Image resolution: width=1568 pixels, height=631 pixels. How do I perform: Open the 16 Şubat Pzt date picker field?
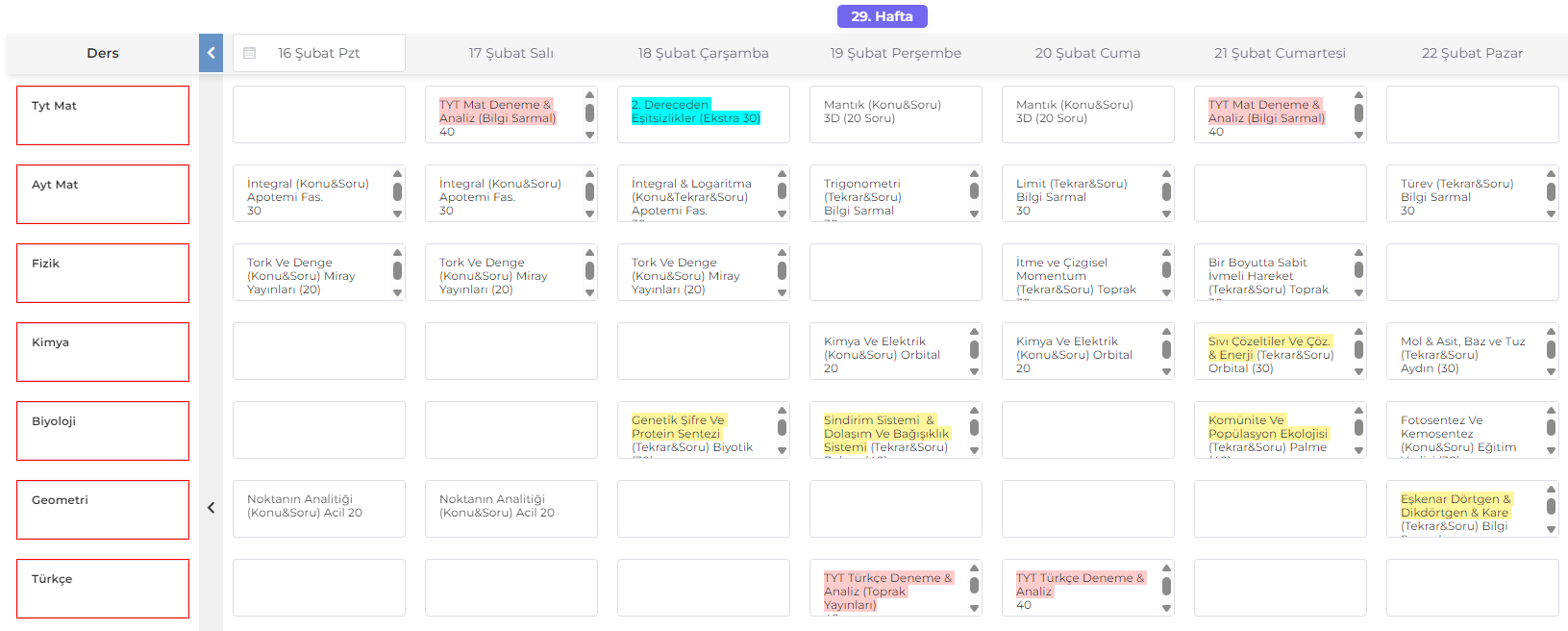coord(319,53)
